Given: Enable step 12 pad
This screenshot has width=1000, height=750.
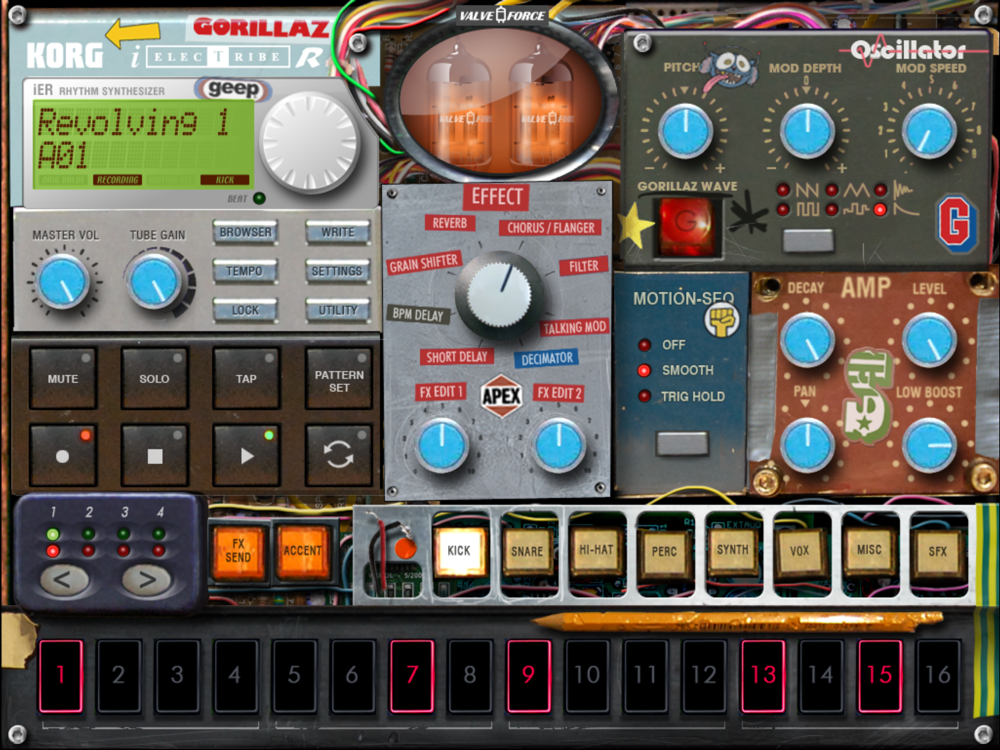Looking at the screenshot, I should point(705,675).
